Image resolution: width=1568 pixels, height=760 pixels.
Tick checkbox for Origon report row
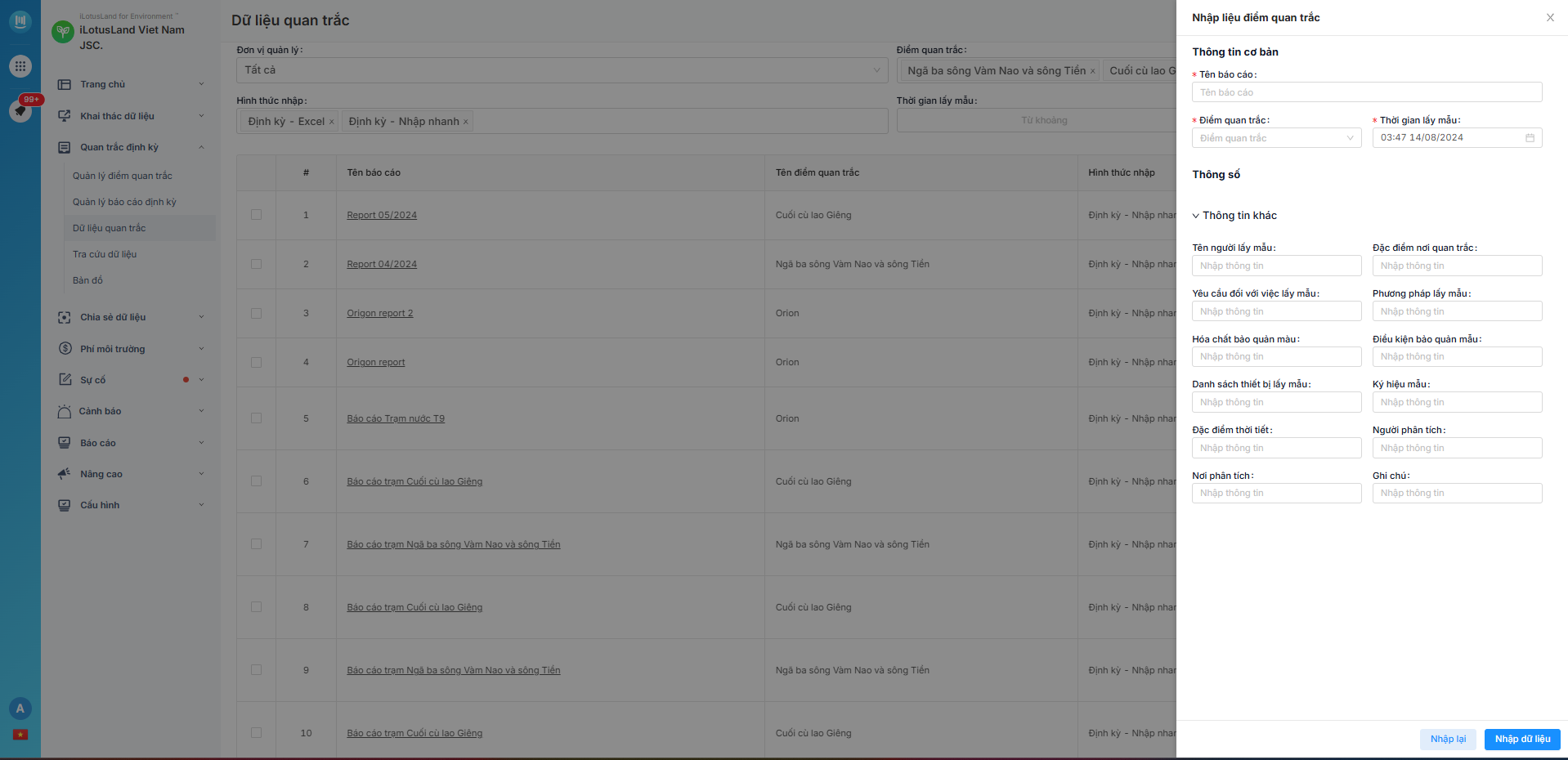coord(256,362)
